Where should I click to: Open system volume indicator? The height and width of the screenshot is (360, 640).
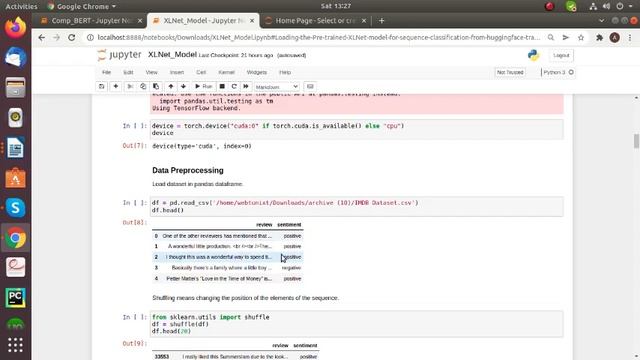[607, 6]
